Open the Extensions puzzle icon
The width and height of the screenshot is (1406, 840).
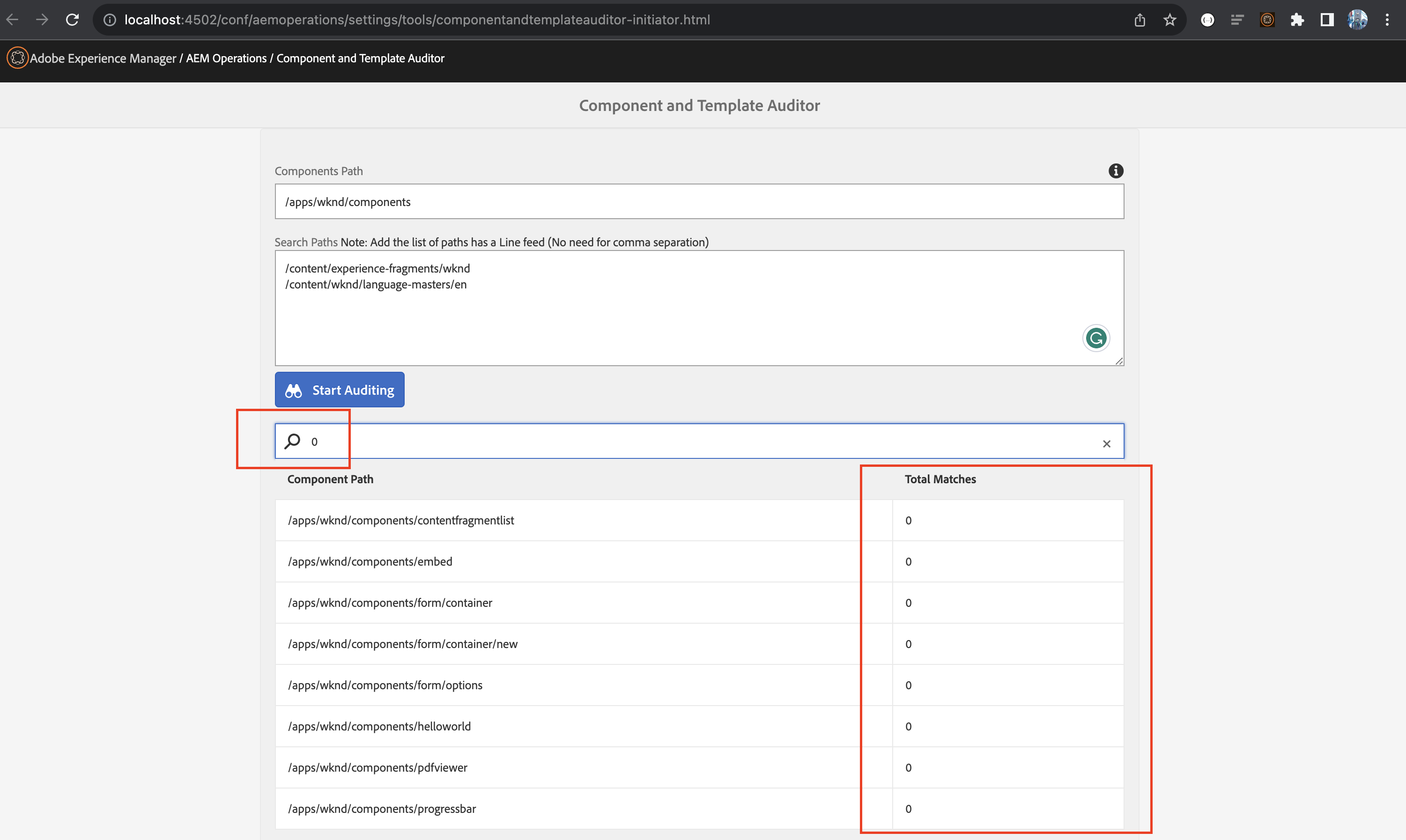[x=1297, y=20]
